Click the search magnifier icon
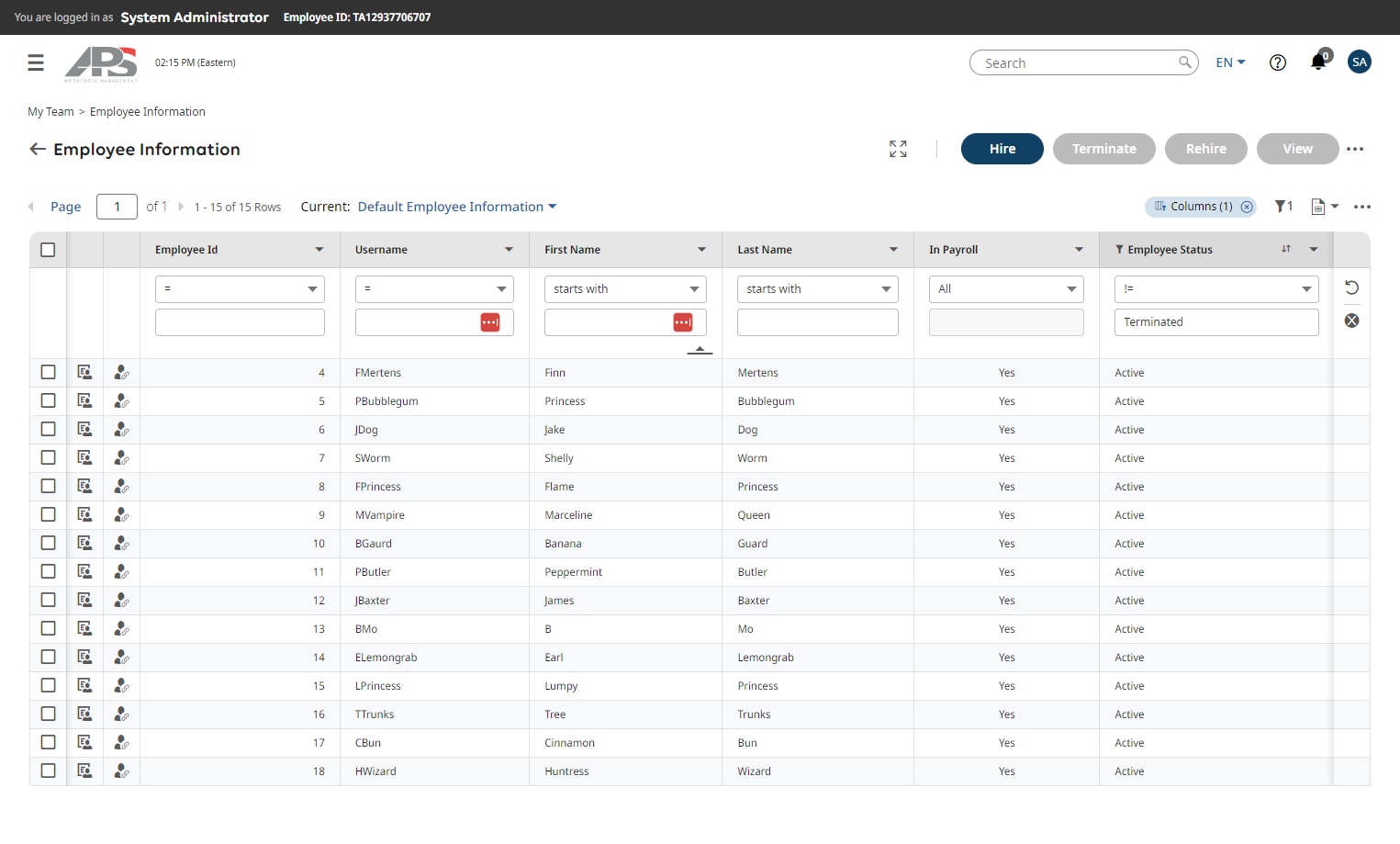Image resolution: width=1400 pixels, height=844 pixels. [1185, 62]
